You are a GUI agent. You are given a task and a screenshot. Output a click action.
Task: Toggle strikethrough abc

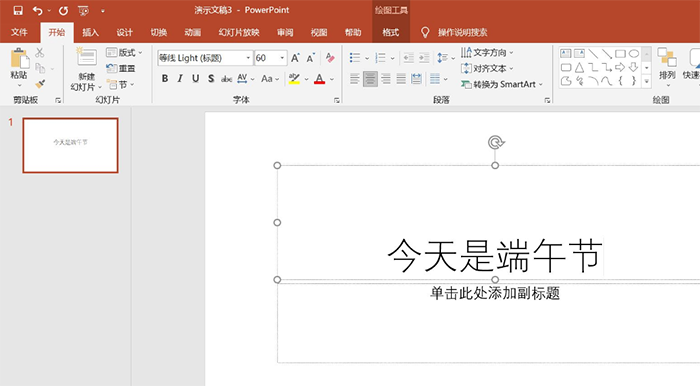point(226,79)
